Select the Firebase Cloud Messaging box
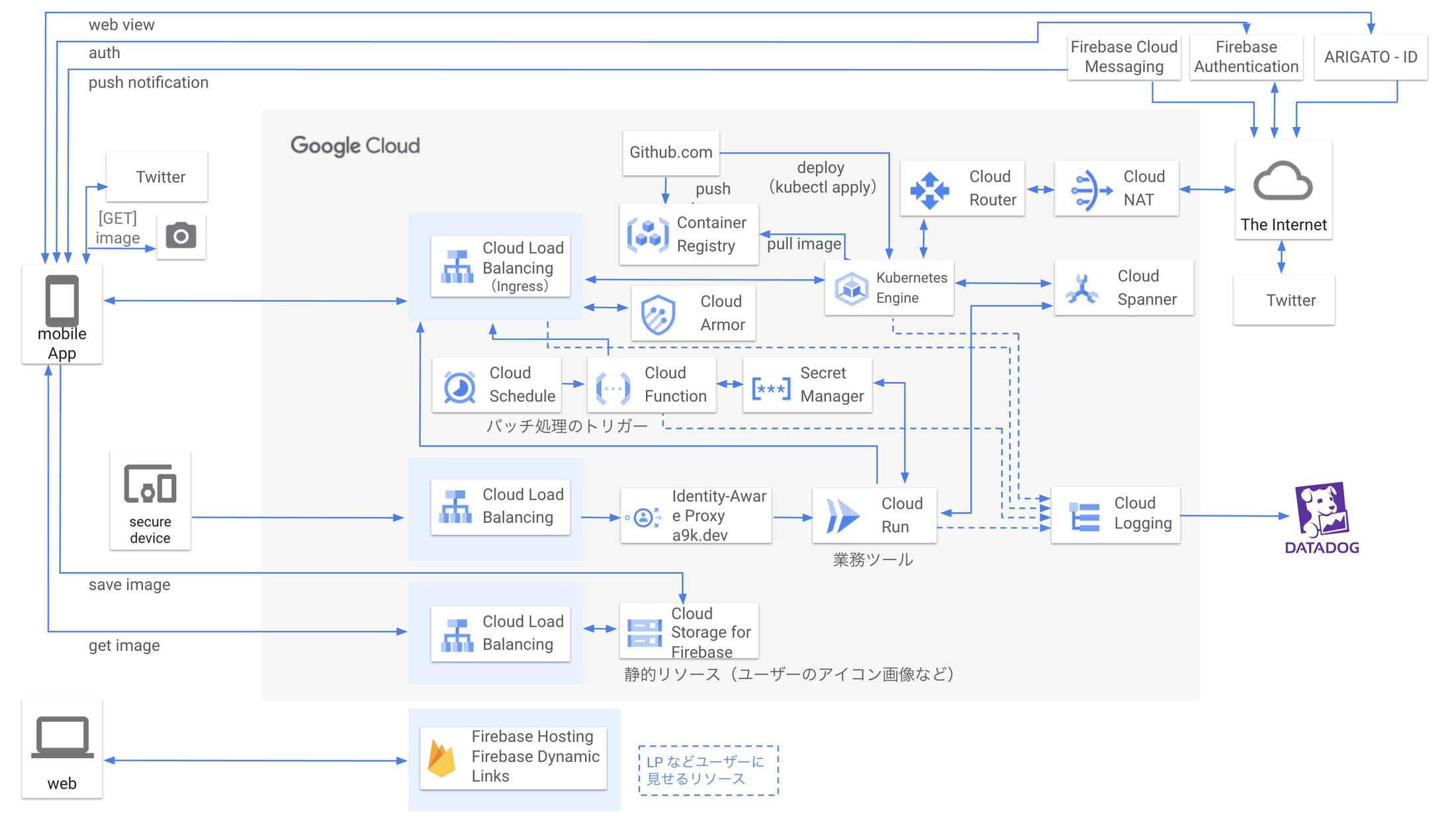This screenshot has height=817, width=1456. pyautogui.click(x=1124, y=57)
